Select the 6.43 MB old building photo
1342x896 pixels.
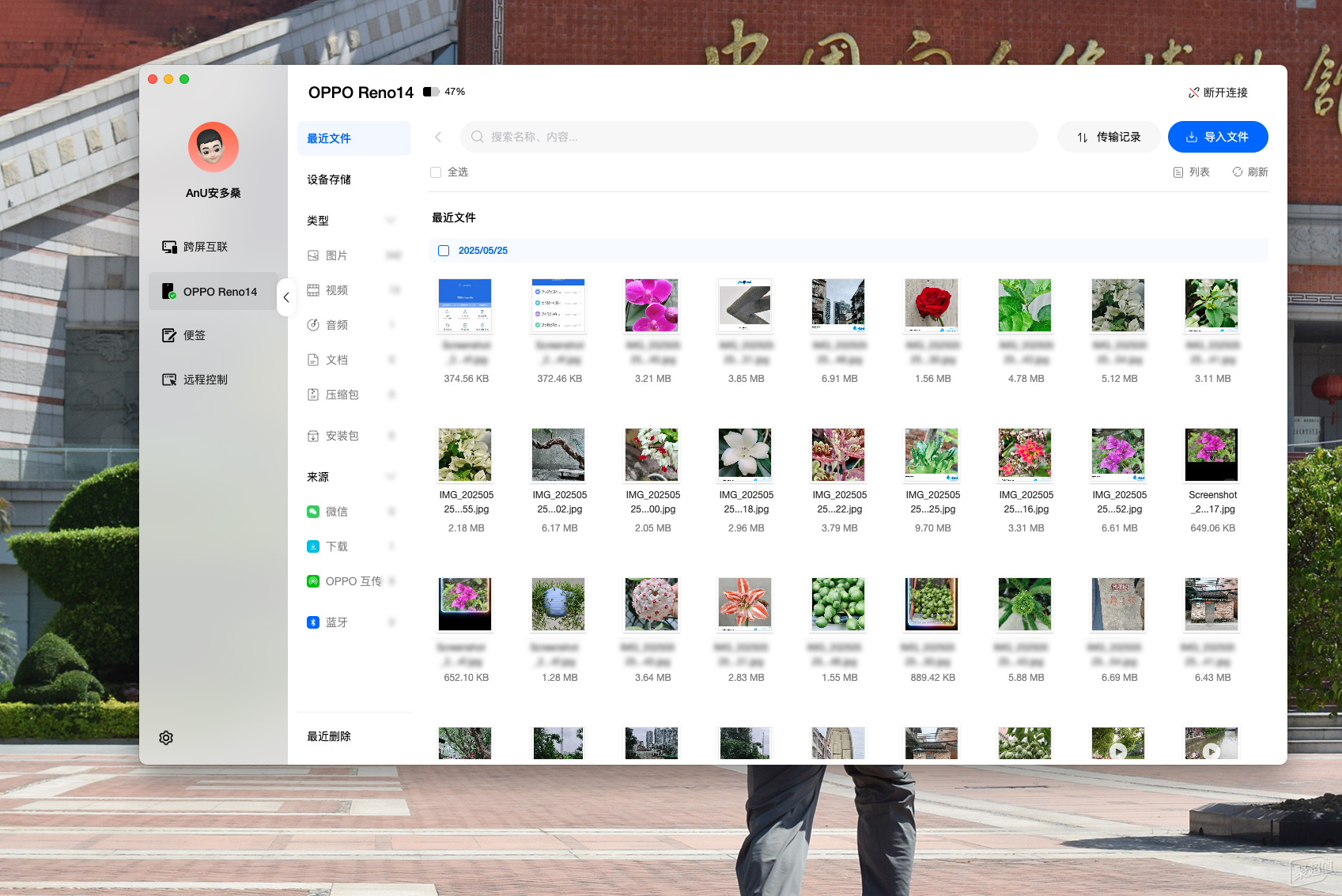click(x=1212, y=604)
